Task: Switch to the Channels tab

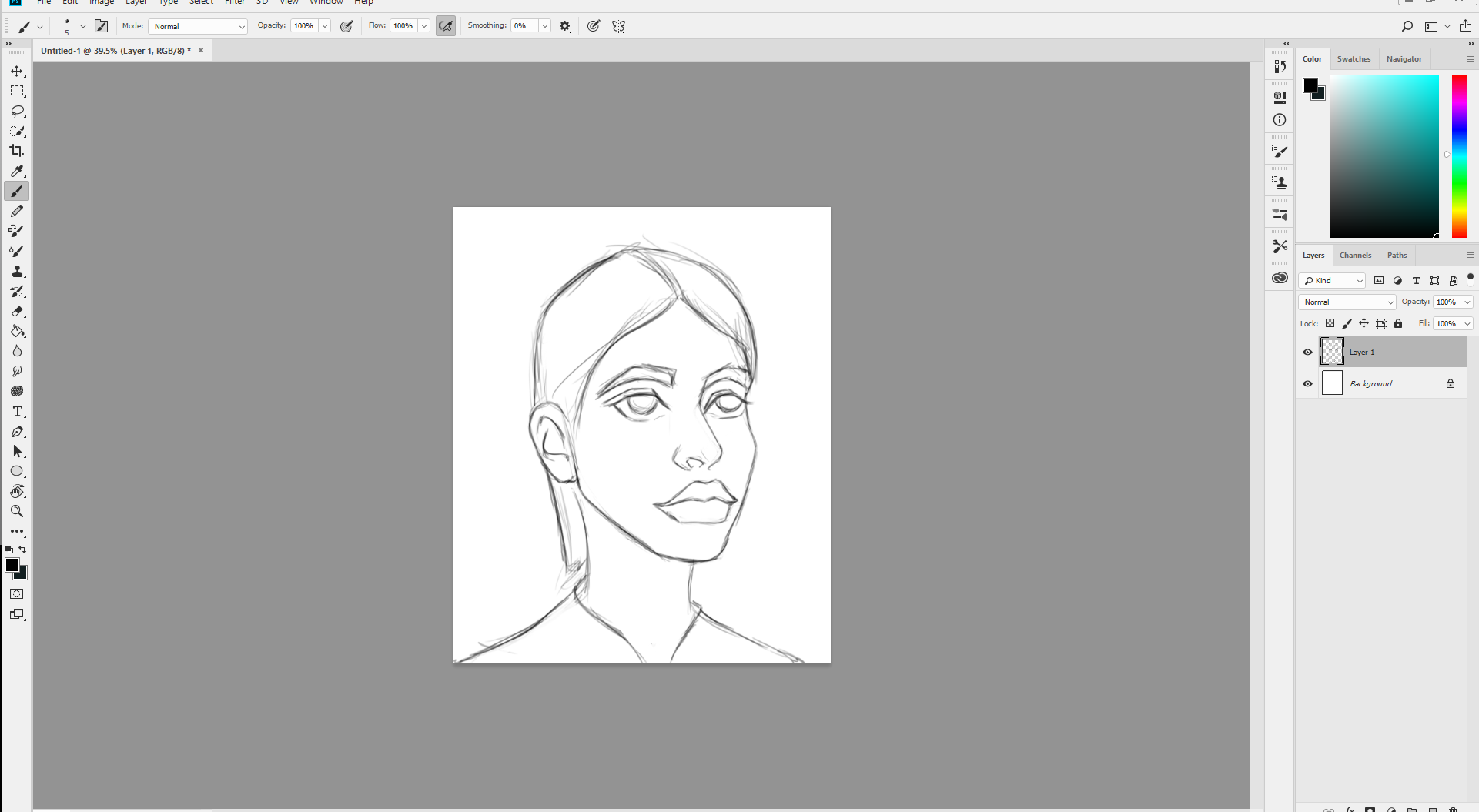Action: point(1355,256)
